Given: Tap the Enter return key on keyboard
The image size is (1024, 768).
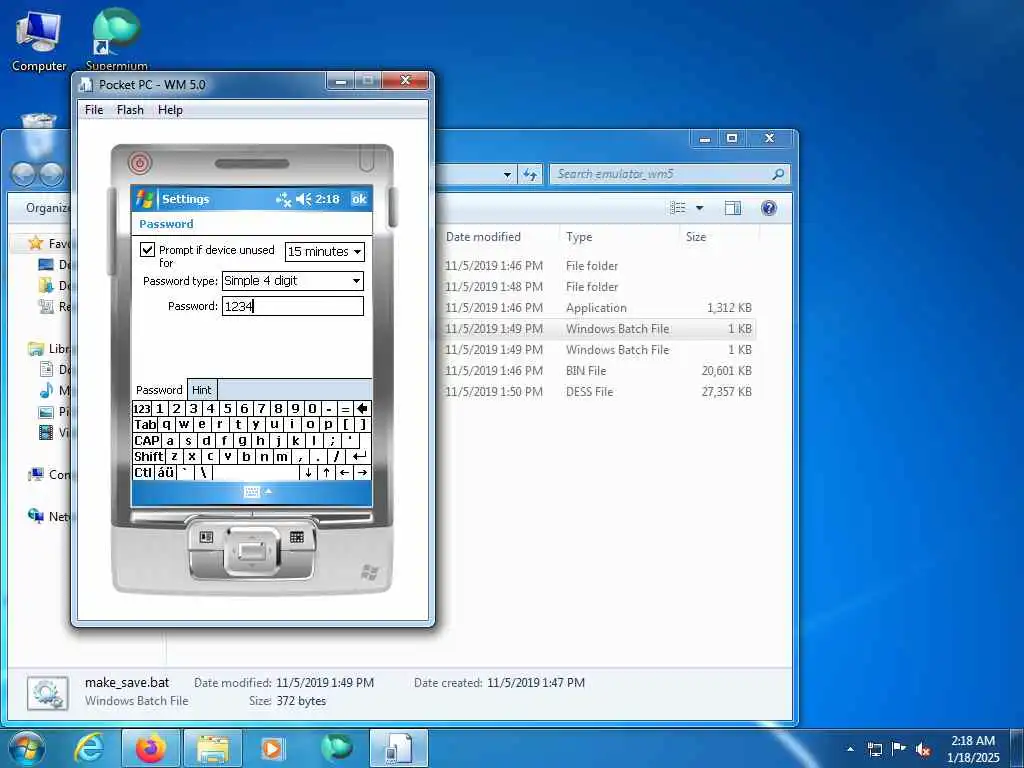Looking at the screenshot, I should (x=359, y=456).
